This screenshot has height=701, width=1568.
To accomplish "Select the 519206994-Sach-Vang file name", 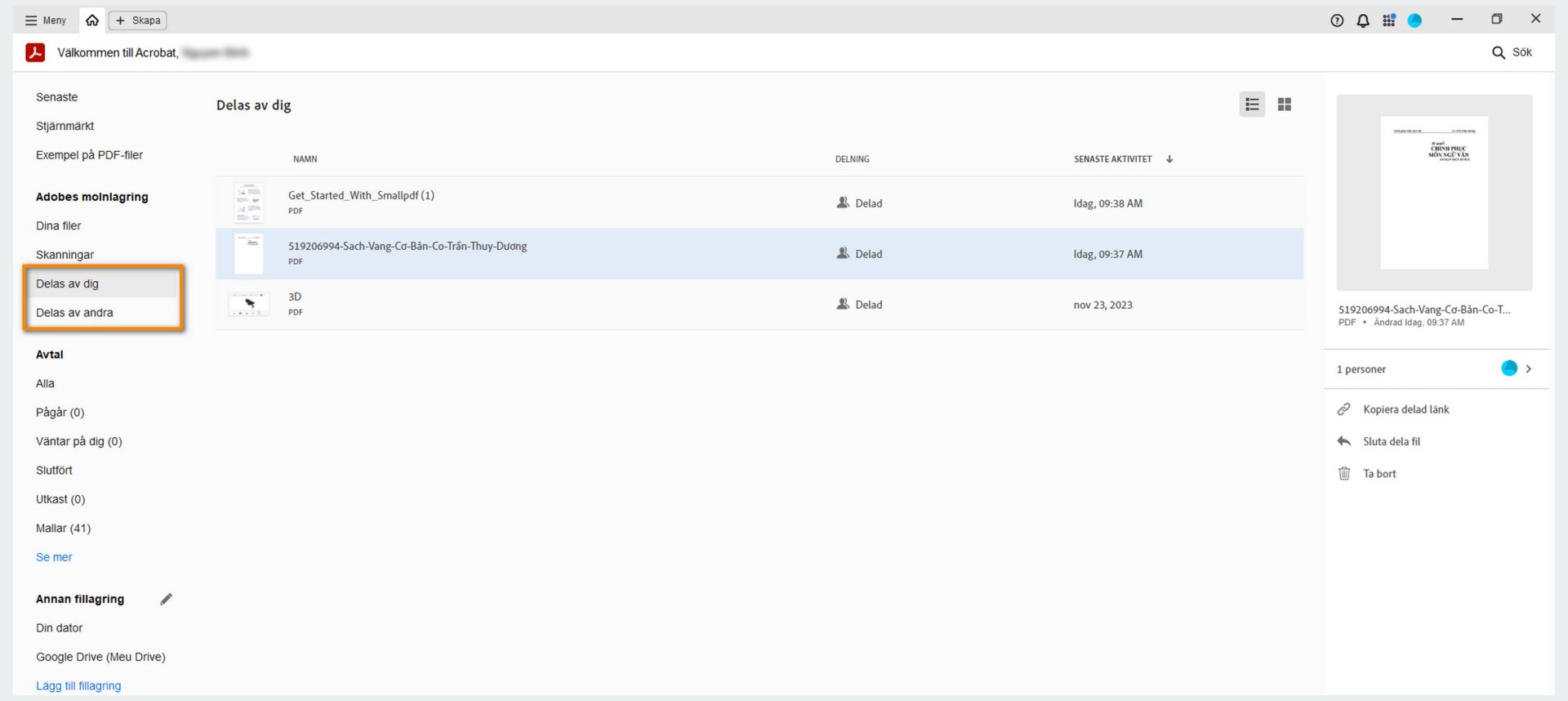I will (x=408, y=246).
